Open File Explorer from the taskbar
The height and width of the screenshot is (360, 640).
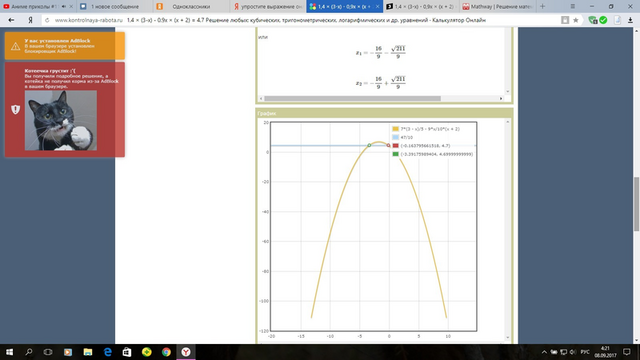(x=88, y=352)
